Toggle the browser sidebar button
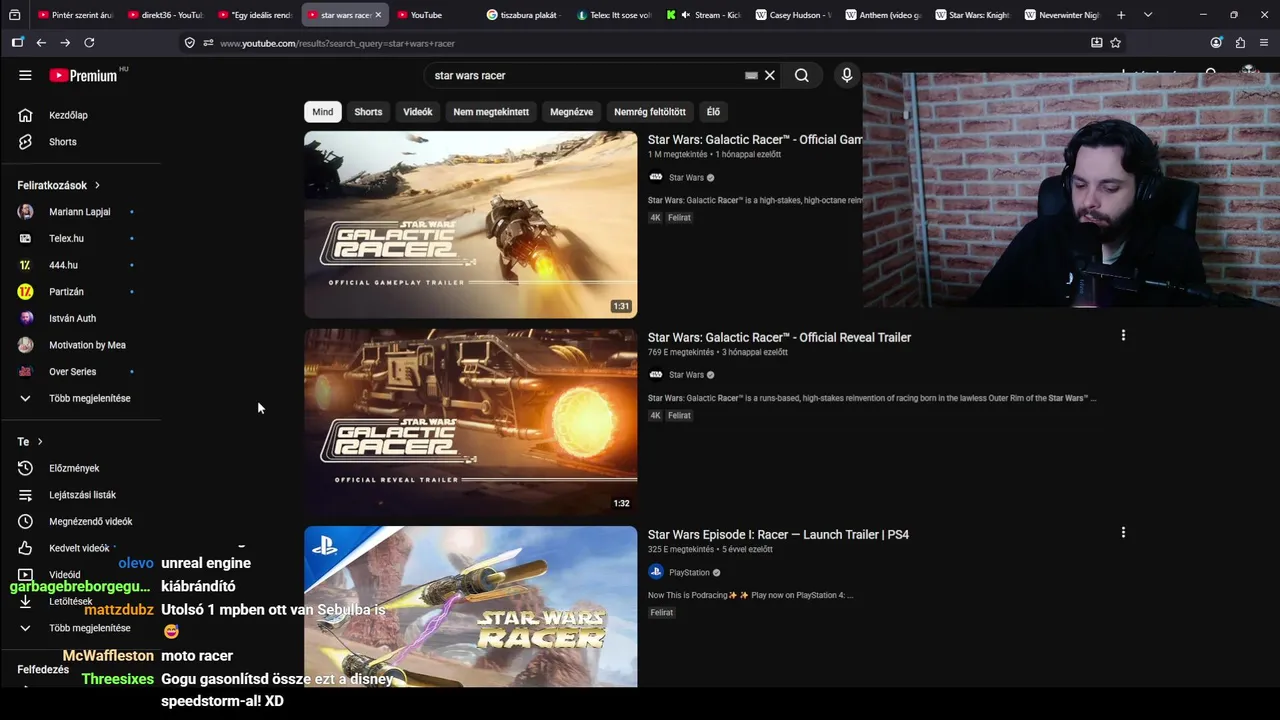The height and width of the screenshot is (720, 1280). [17, 43]
